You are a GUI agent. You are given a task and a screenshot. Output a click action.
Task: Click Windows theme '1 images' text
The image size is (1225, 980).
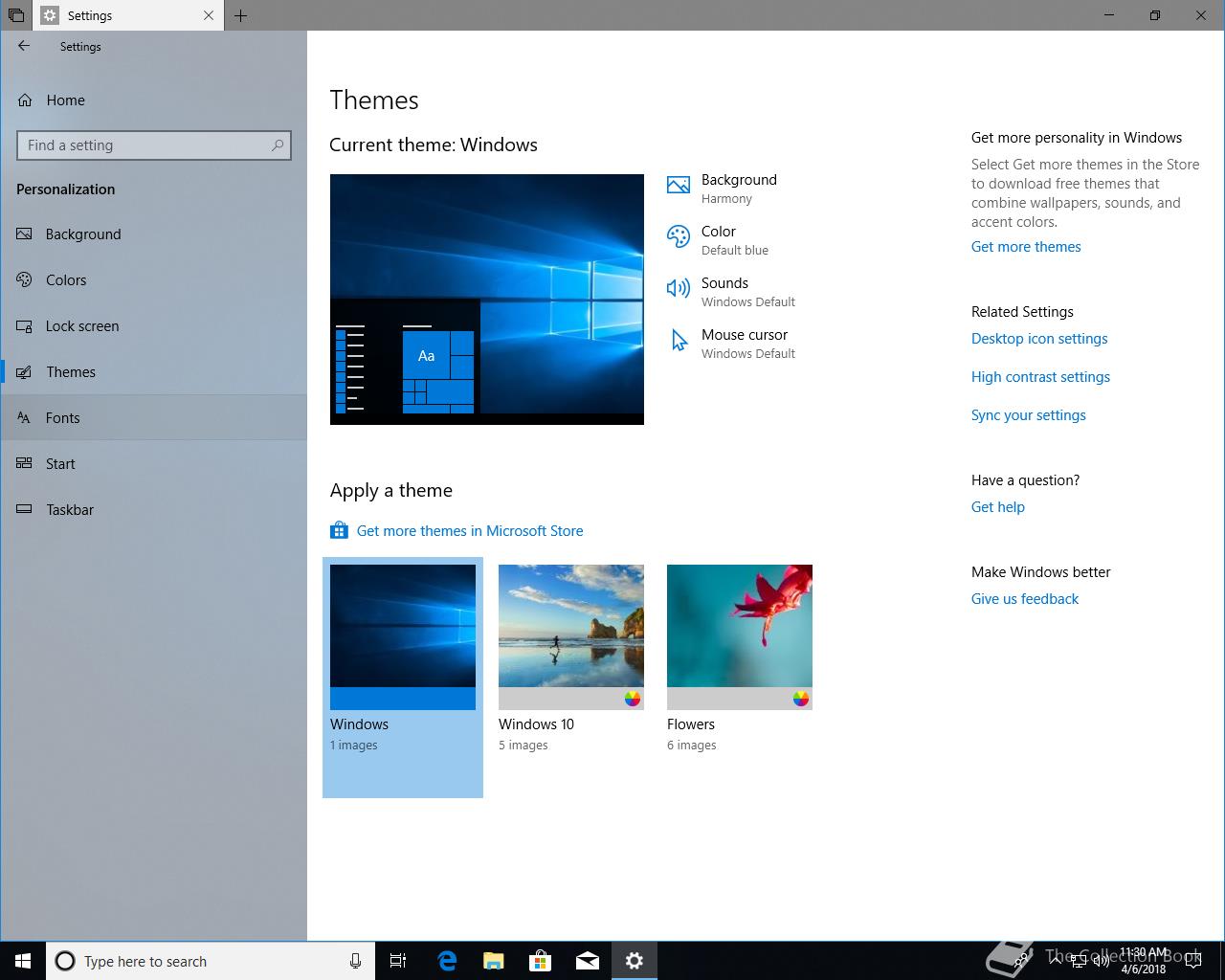[354, 746]
